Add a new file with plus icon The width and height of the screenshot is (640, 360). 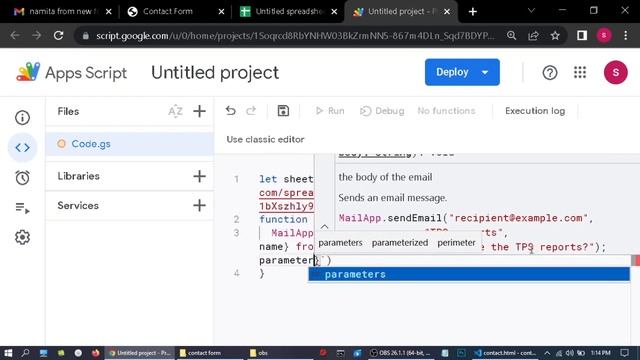(x=199, y=111)
